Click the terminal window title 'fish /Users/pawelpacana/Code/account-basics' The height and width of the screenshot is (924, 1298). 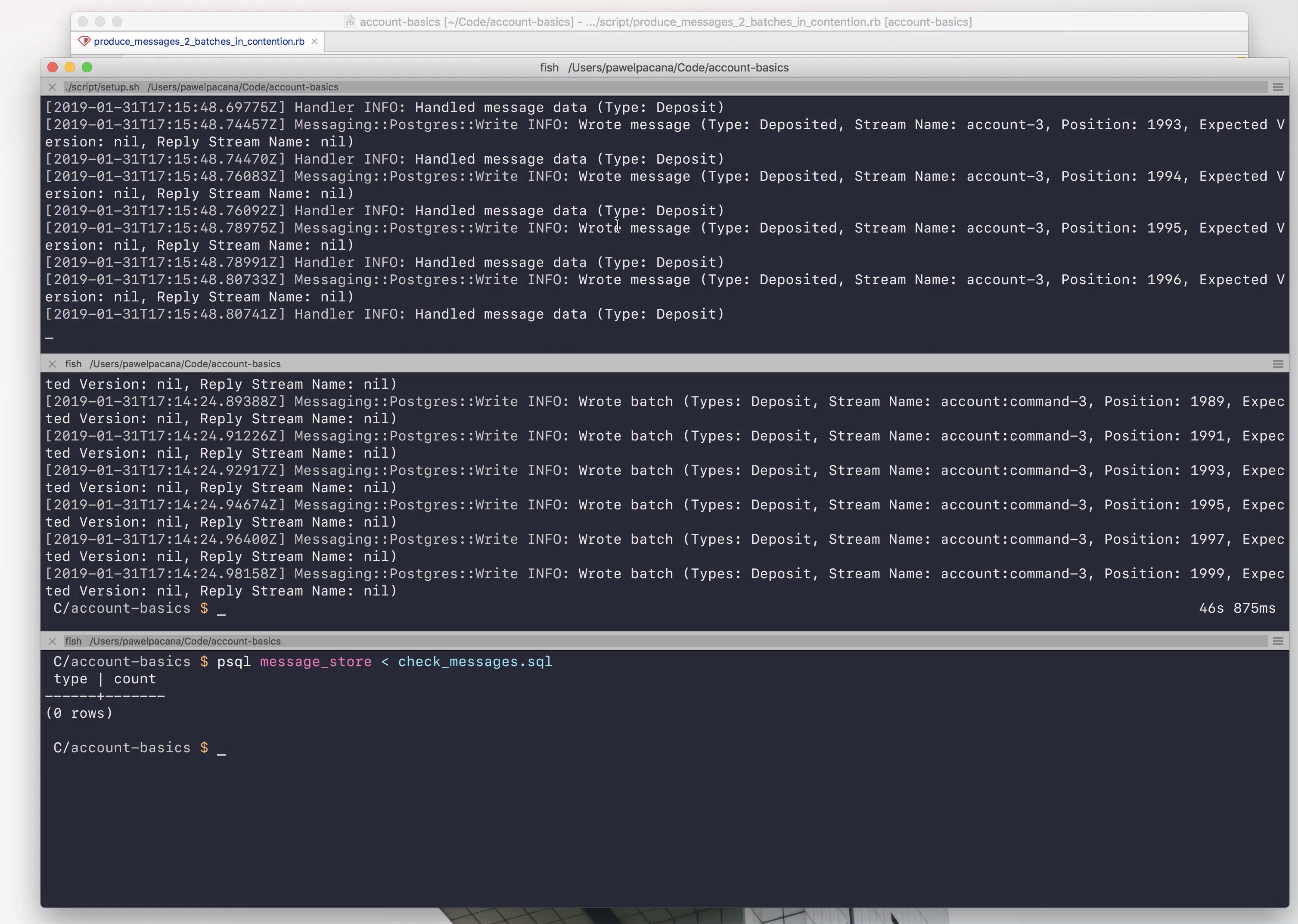tap(664, 67)
